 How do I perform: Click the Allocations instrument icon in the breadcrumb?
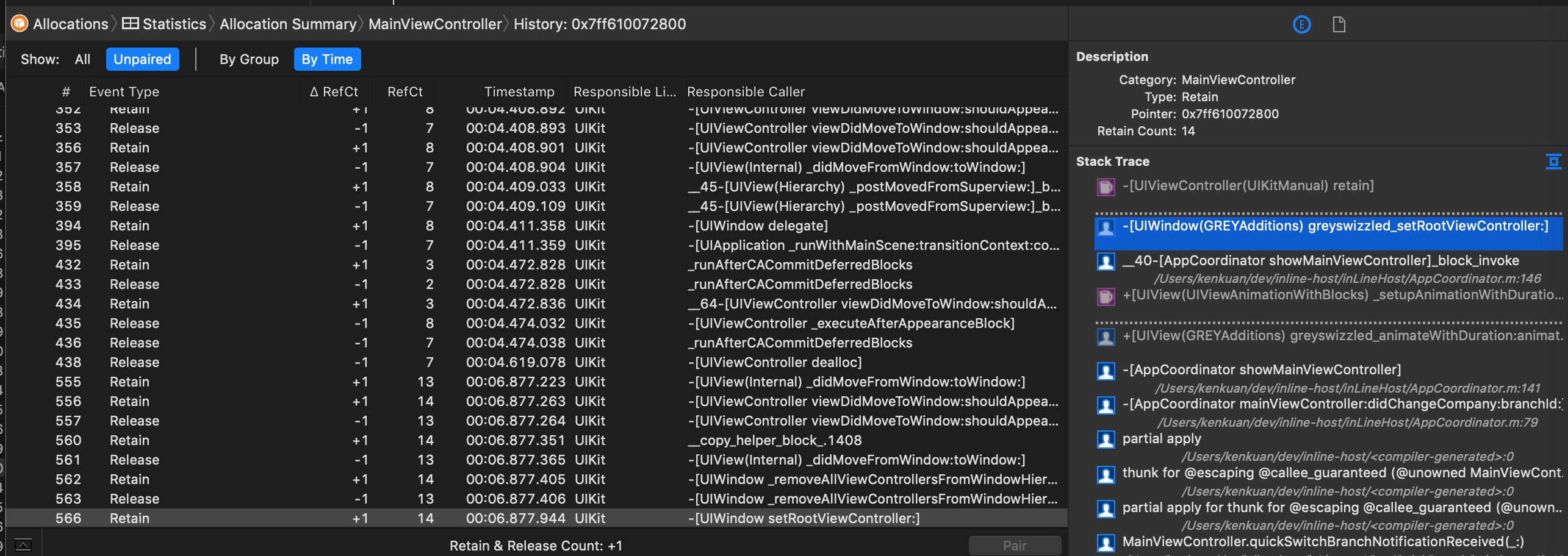(20, 24)
